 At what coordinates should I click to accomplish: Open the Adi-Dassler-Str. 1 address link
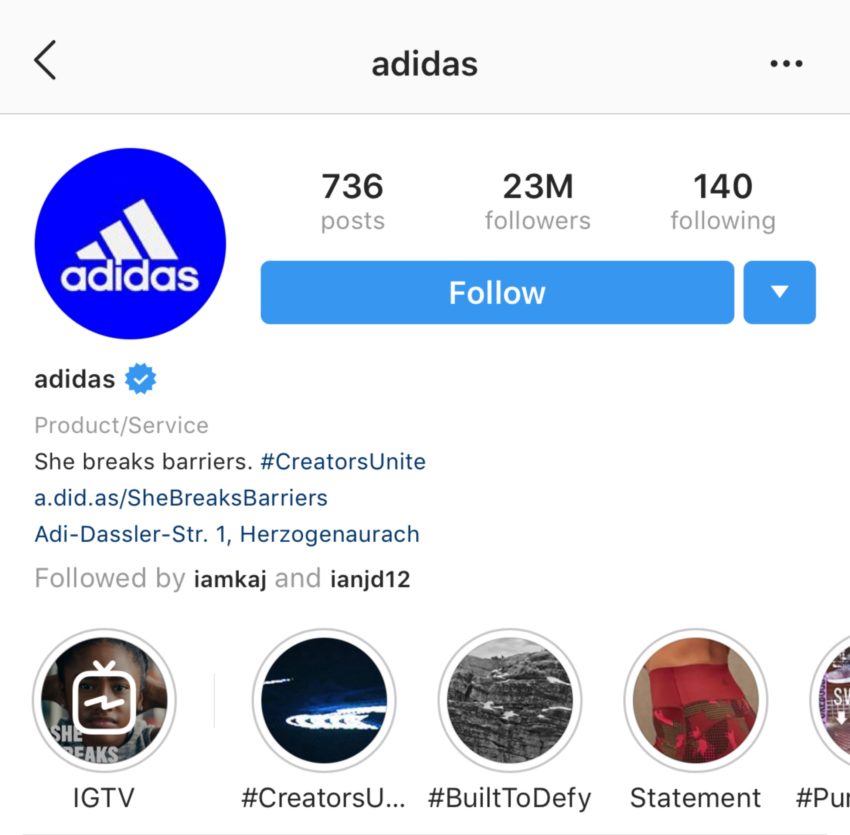click(x=227, y=533)
